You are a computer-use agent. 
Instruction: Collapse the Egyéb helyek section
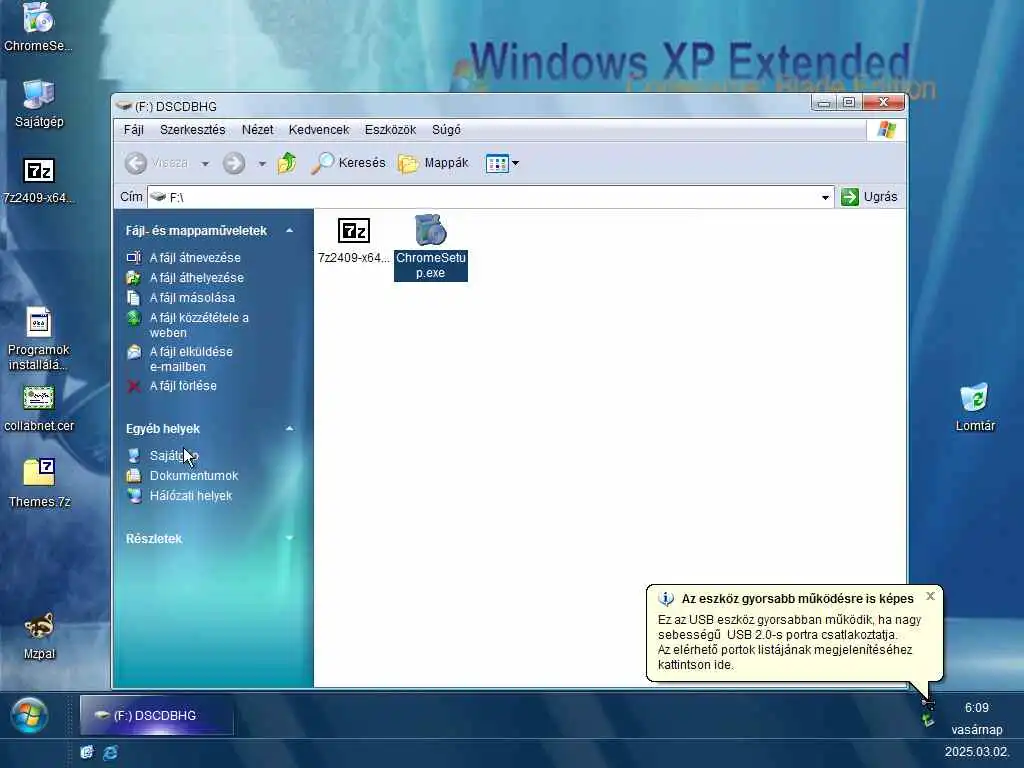(289, 428)
